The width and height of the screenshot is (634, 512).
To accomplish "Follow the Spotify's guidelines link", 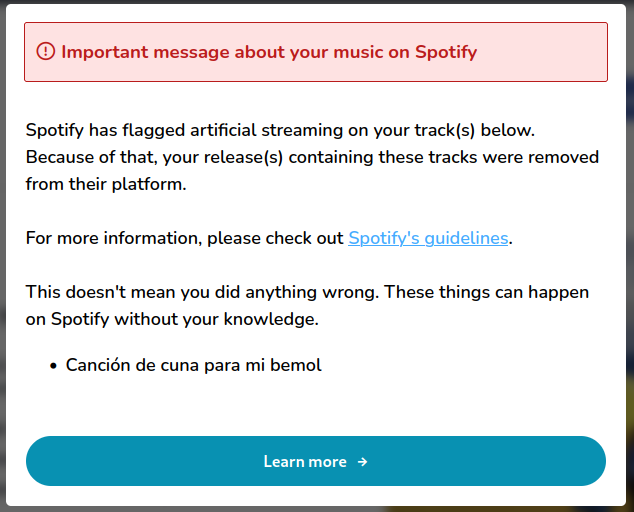I will (428, 238).
